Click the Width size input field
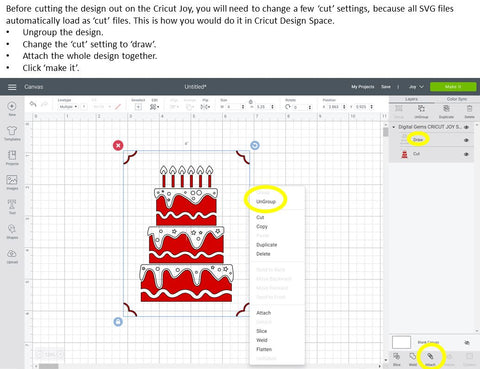 pos(233,107)
